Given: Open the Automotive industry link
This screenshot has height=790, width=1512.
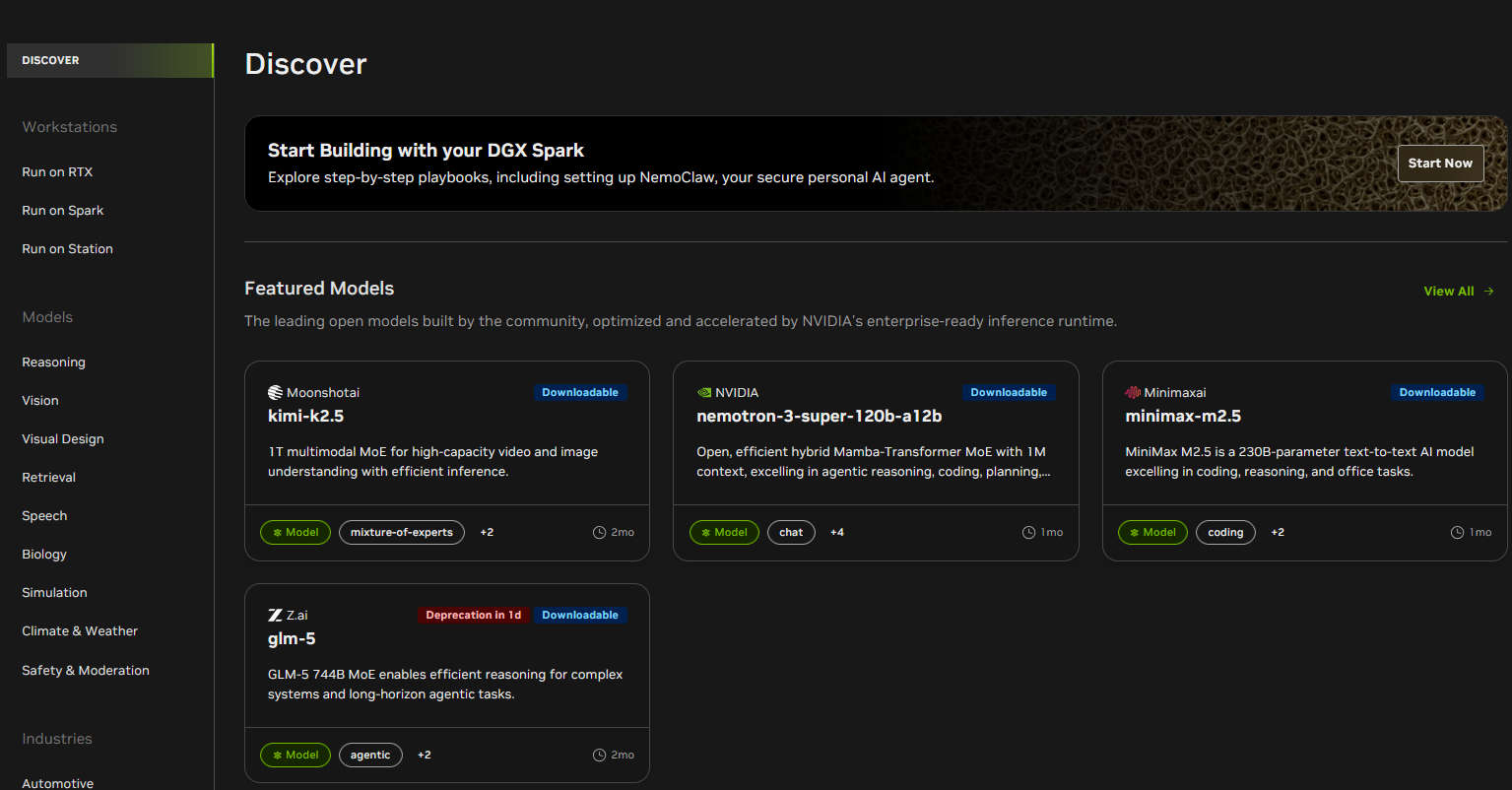Looking at the screenshot, I should (58, 783).
